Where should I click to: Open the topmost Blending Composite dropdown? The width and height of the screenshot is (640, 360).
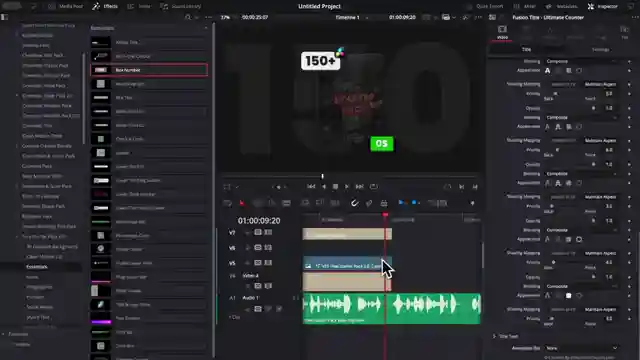[581, 61]
